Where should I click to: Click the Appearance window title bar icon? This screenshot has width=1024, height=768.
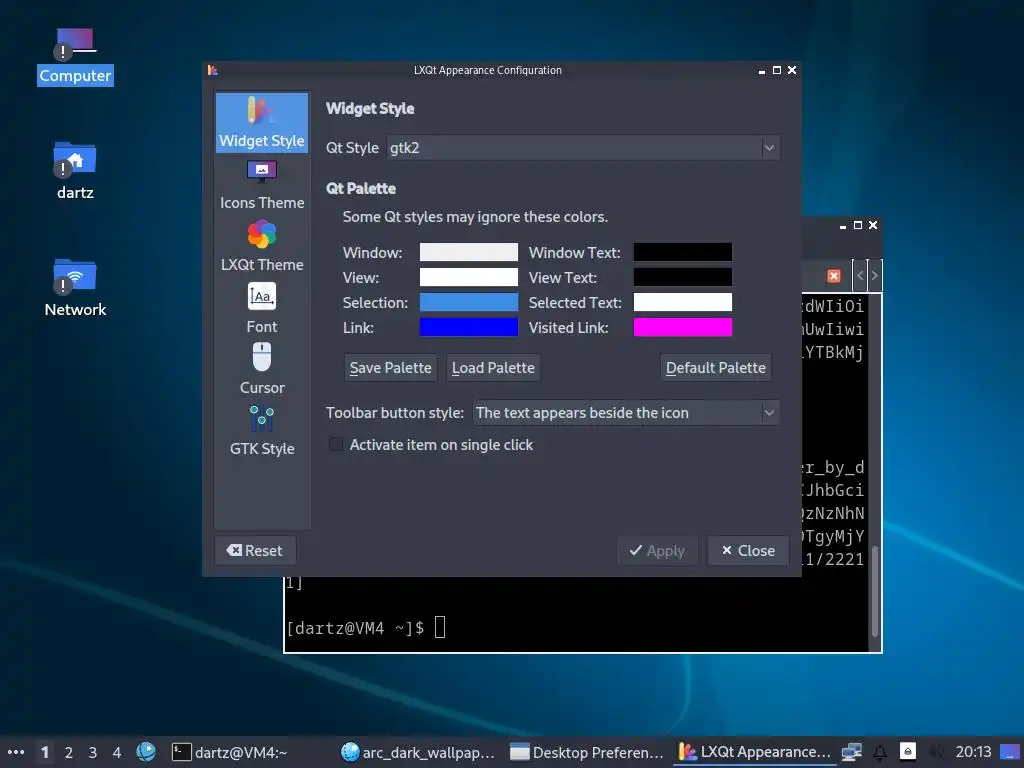(x=212, y=70)
